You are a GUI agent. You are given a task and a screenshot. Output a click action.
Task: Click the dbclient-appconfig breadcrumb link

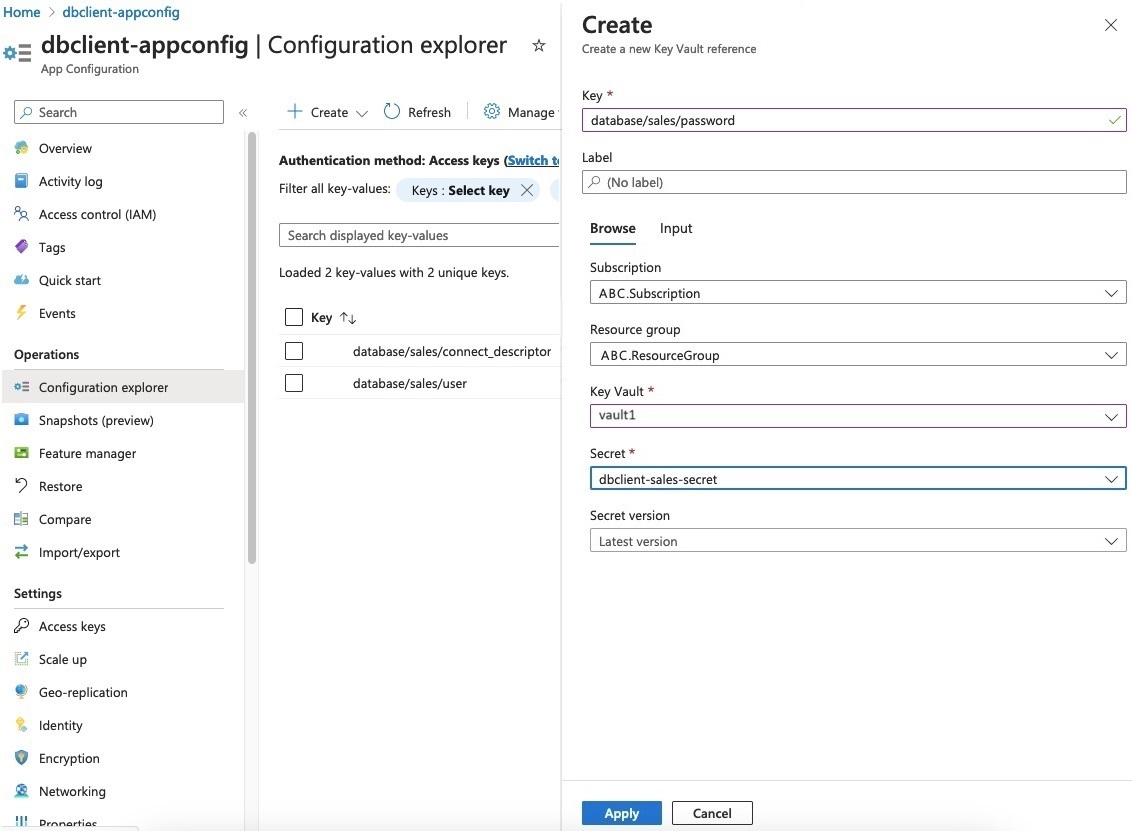[121, 12]
